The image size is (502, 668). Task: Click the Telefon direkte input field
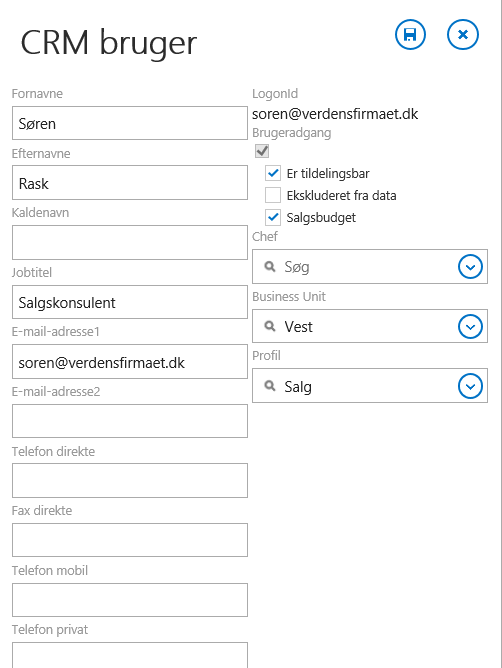point(130,481)
